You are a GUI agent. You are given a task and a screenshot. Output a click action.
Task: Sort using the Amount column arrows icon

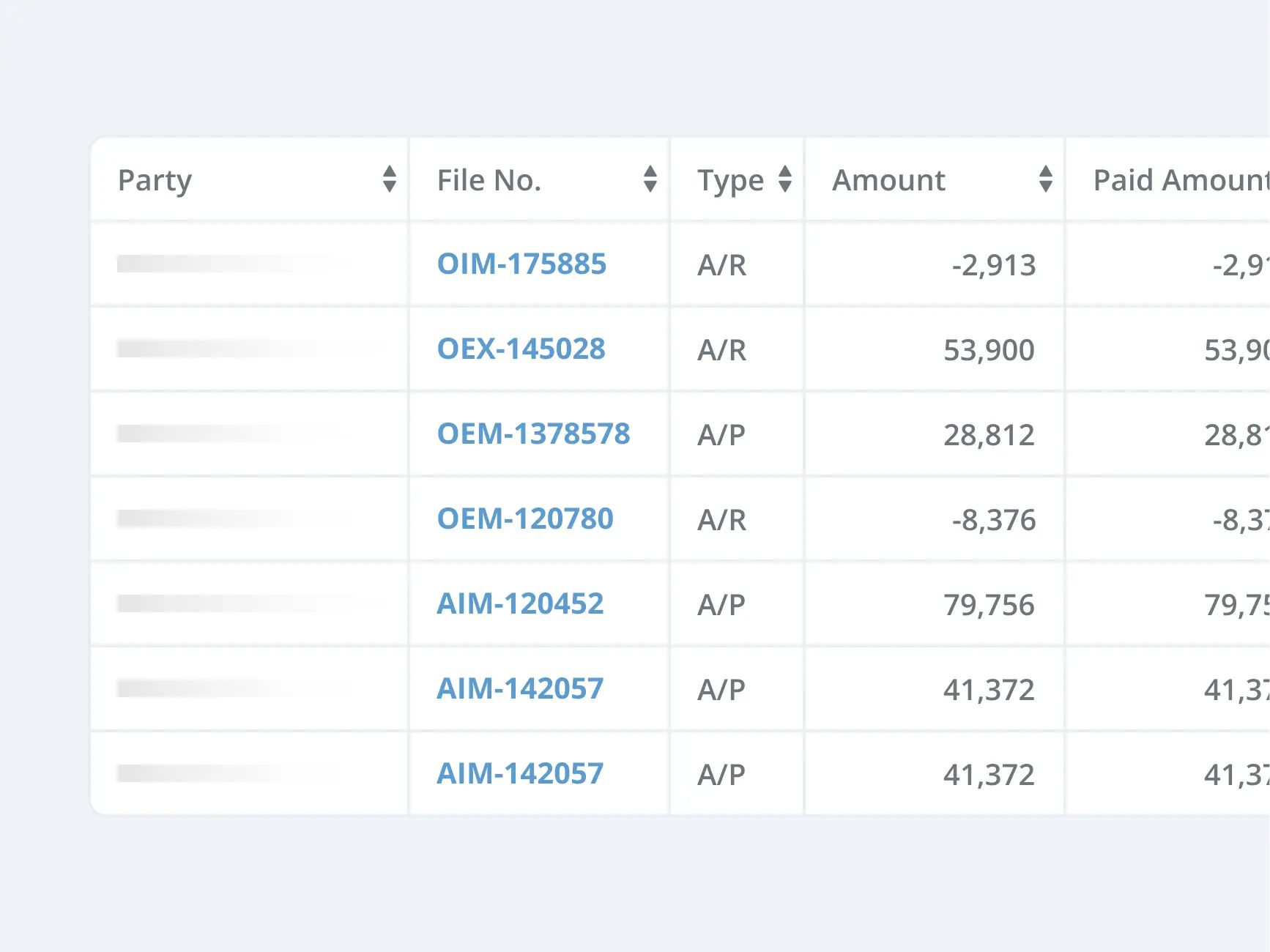[1045, 179]
